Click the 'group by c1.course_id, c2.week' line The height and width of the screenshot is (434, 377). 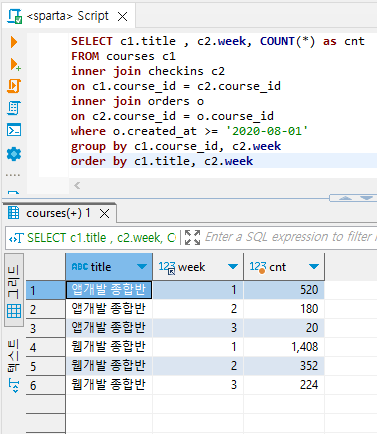176,146
